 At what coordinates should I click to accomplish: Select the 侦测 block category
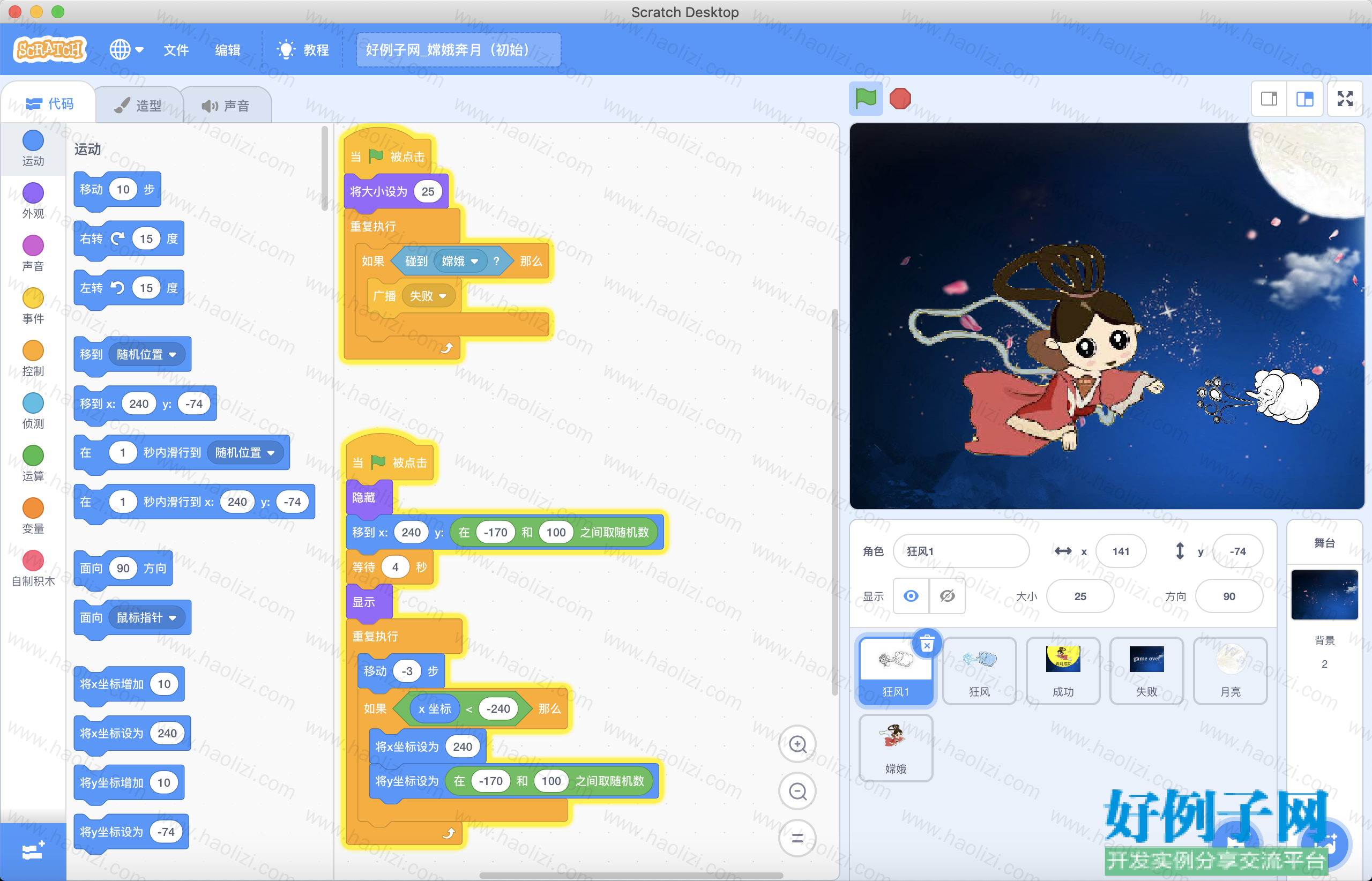point(33,412)
